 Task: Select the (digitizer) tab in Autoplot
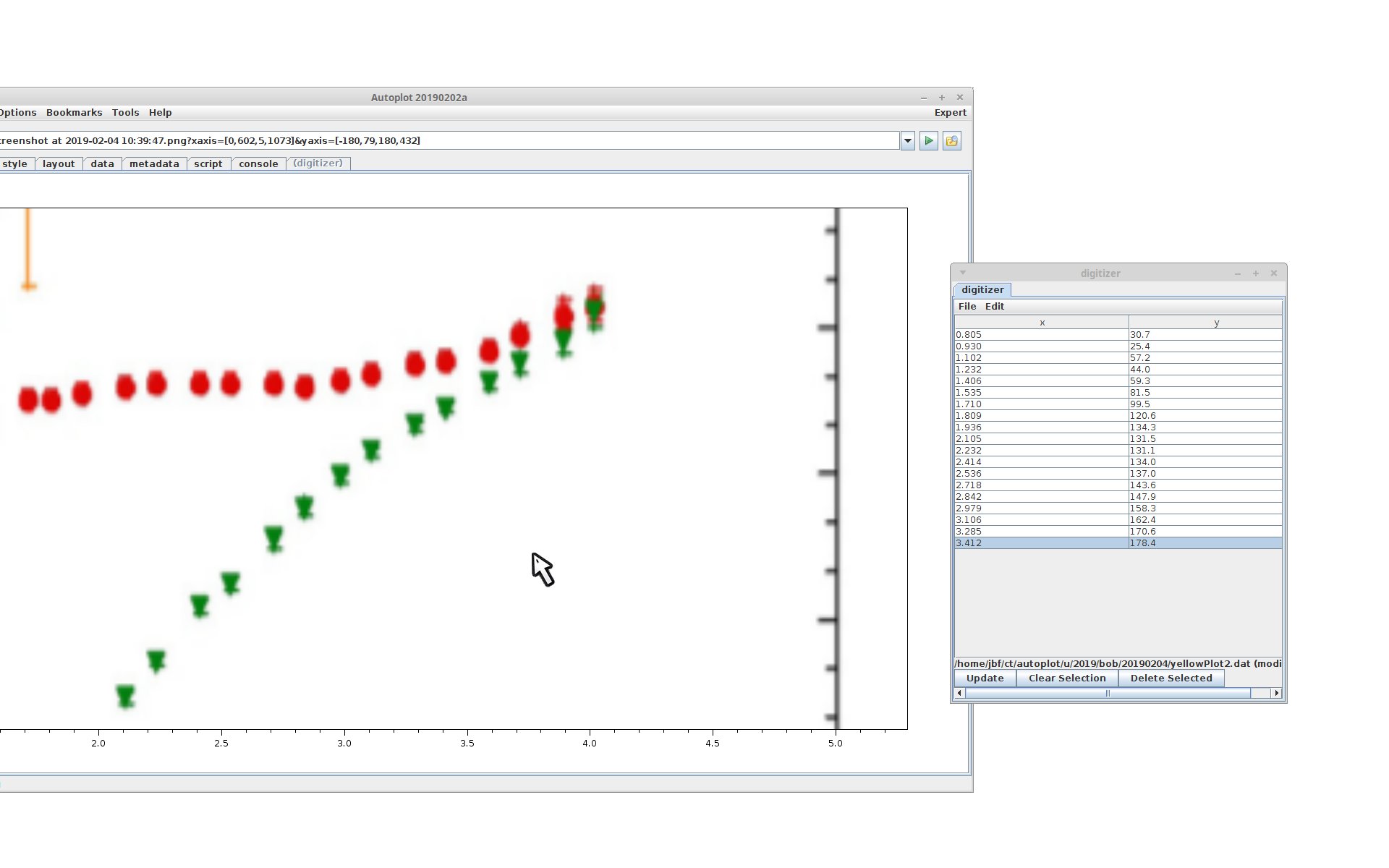click(318, 163)
